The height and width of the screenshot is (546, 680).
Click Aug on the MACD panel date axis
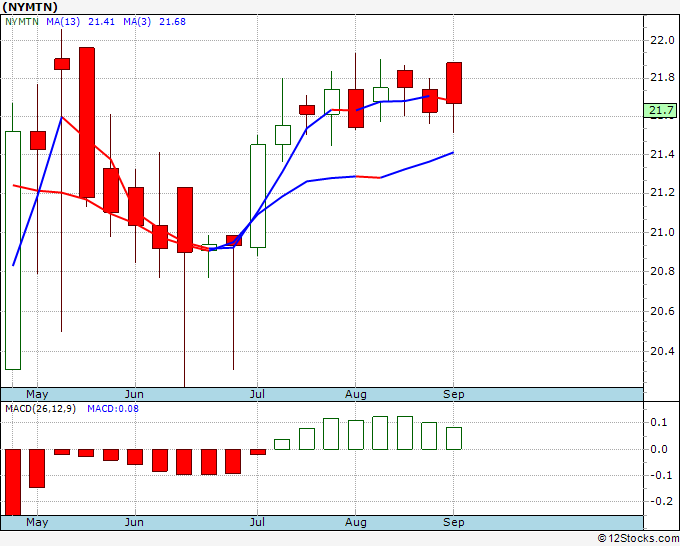[356, 522]
